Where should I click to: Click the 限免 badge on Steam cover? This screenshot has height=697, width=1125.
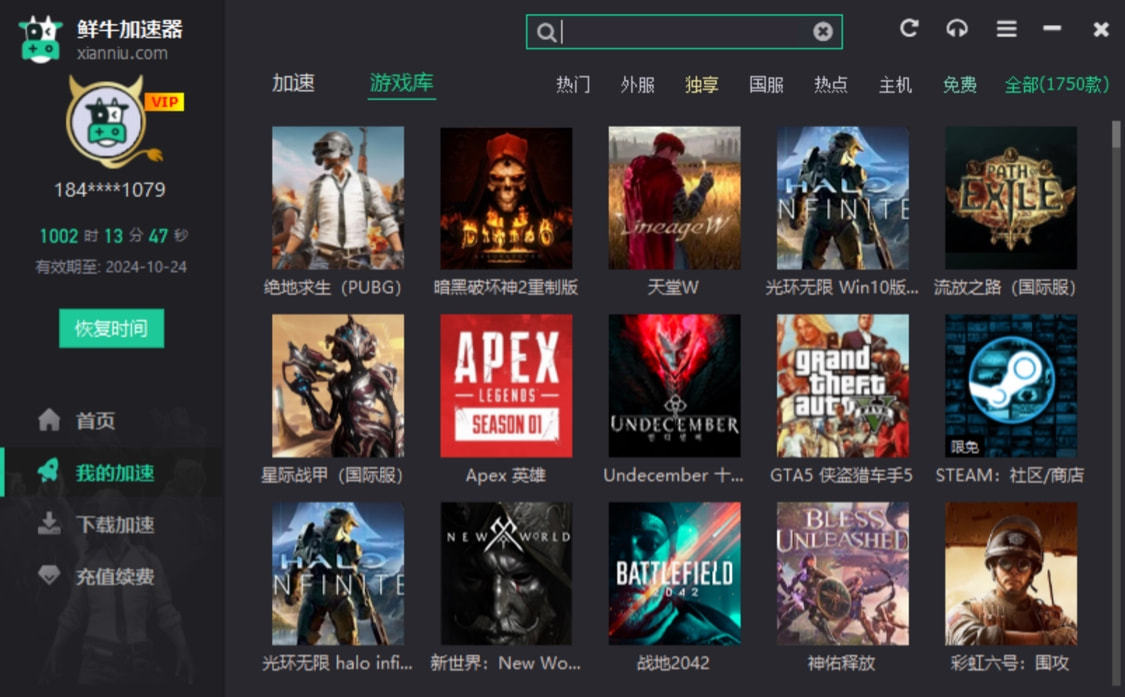965,446
